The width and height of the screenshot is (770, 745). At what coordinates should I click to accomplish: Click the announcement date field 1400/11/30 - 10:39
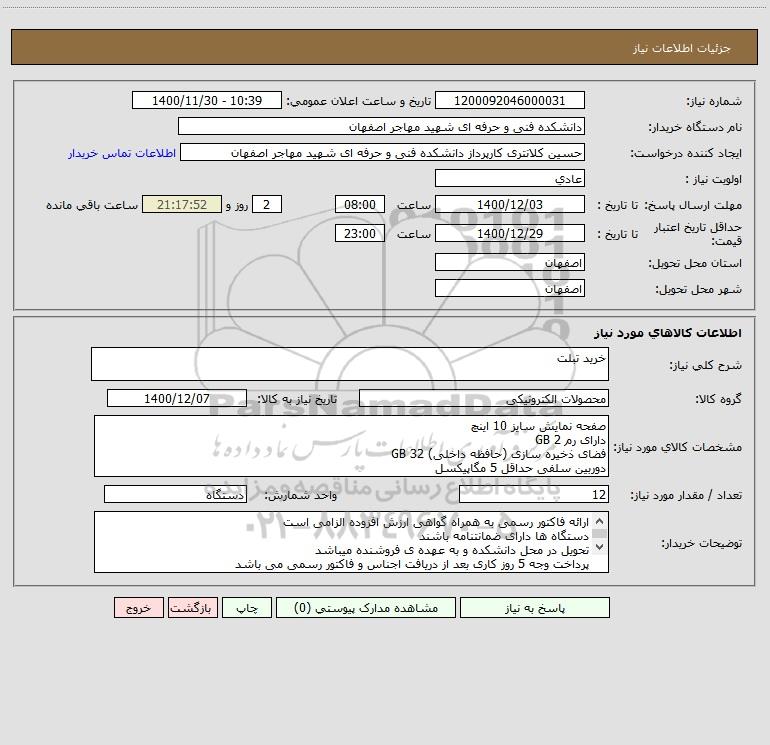point(207,101)
